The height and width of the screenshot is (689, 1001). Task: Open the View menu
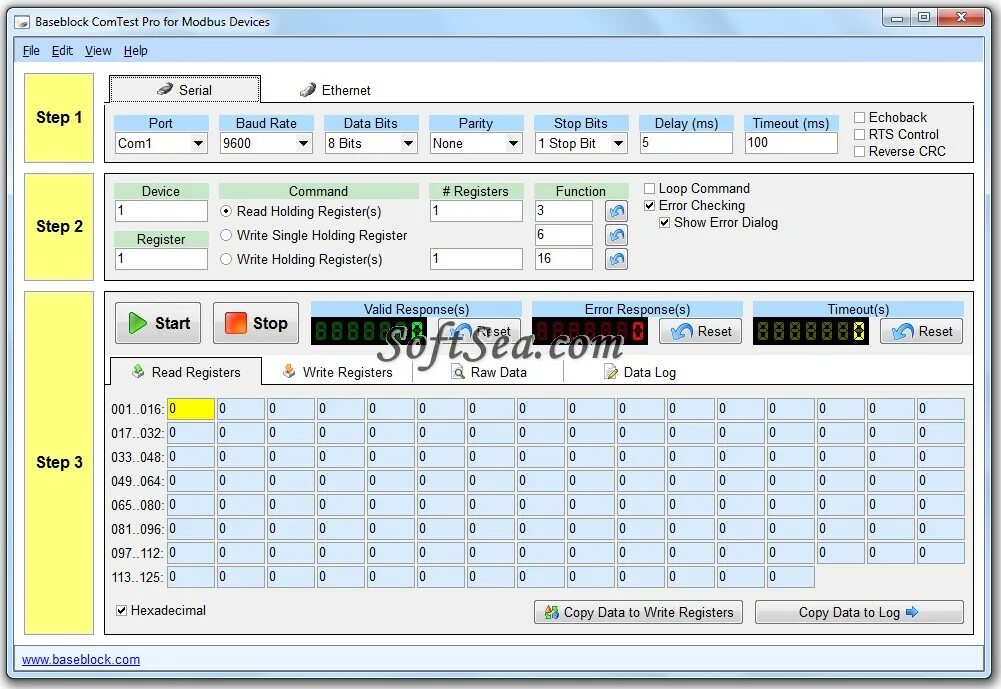[x=98, y=50]
